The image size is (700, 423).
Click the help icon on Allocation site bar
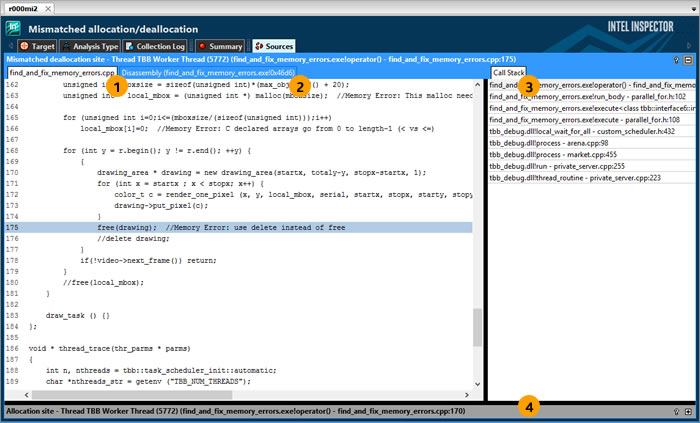(676, 411)
